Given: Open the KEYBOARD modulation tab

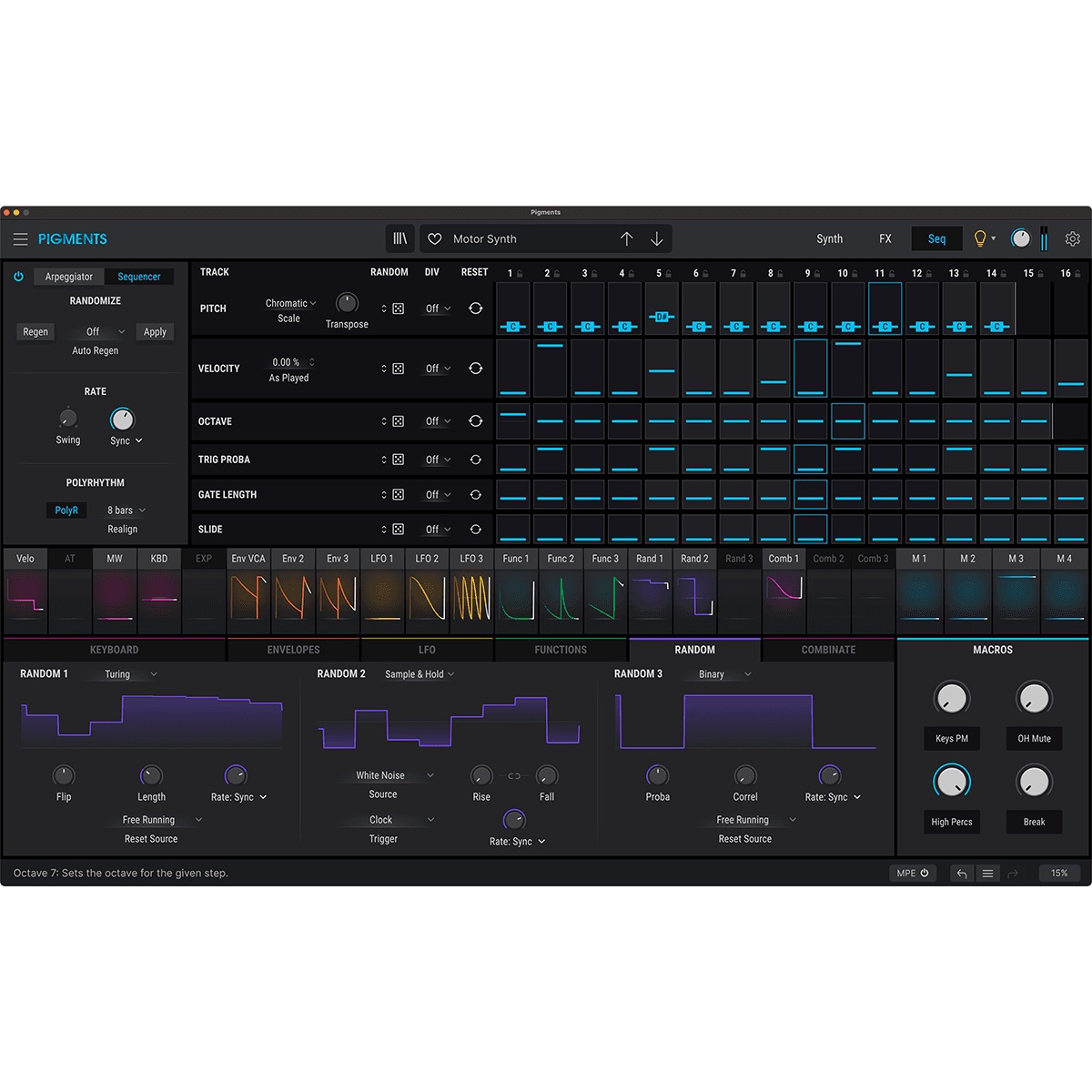Looking at the screenshot, I should point(115,650).
